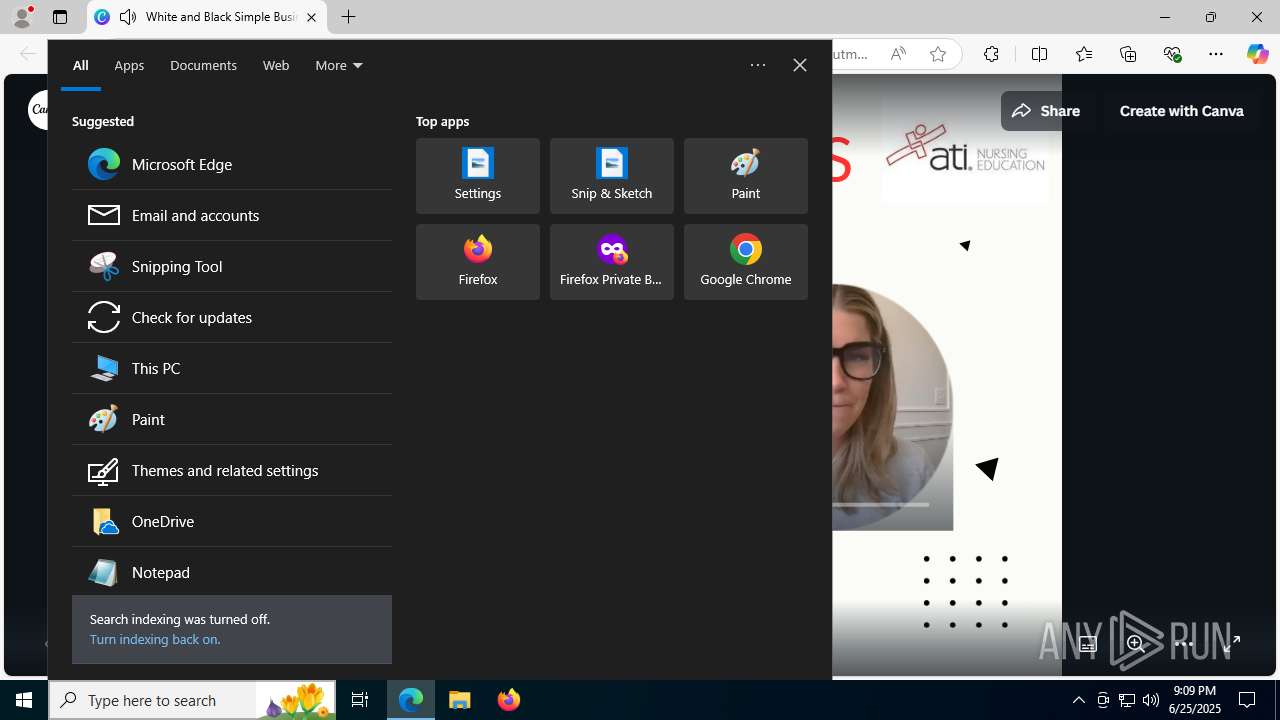The height and width of the screenshot is (720, 1280).
Task: Expand the More dropdown in search
Action: (339, 65)
